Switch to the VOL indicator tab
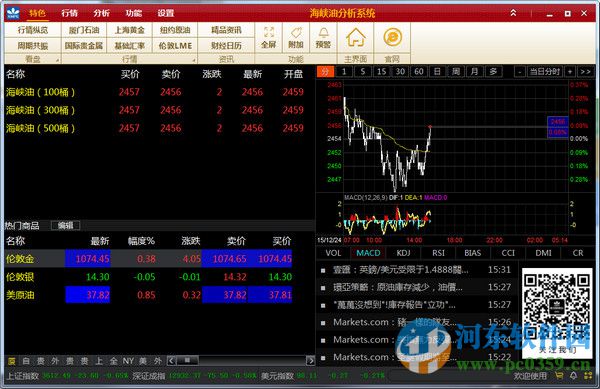Screen dimensions: 600x389 pyautogui.click(x=333, y=253)
